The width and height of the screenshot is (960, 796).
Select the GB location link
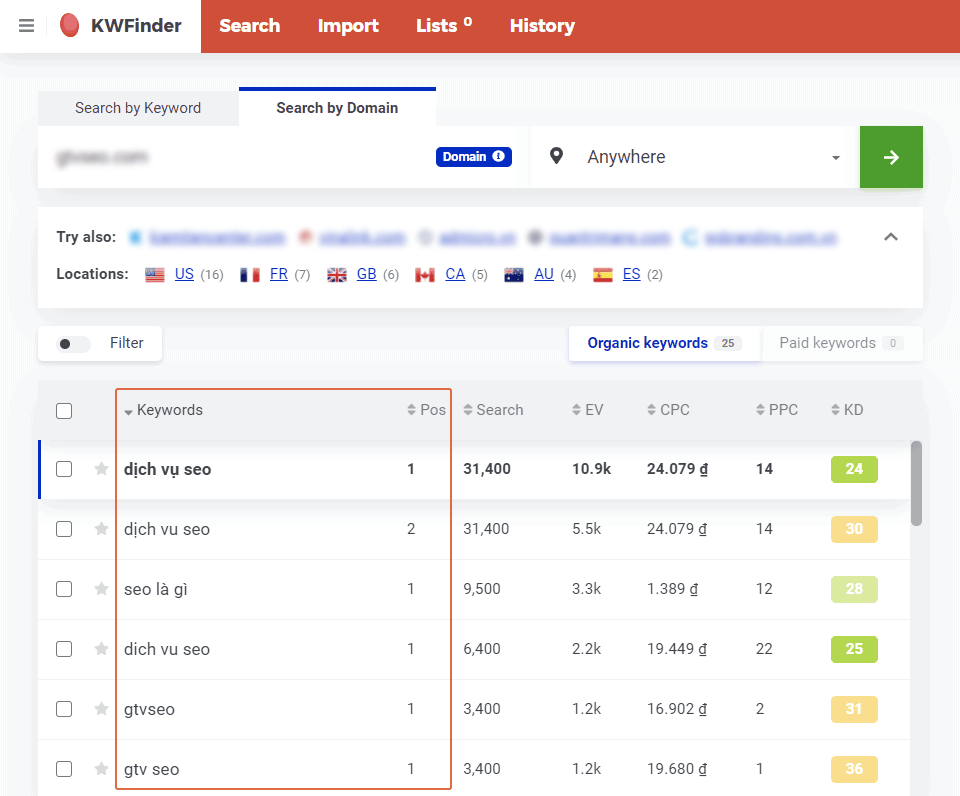coord(366,274)
